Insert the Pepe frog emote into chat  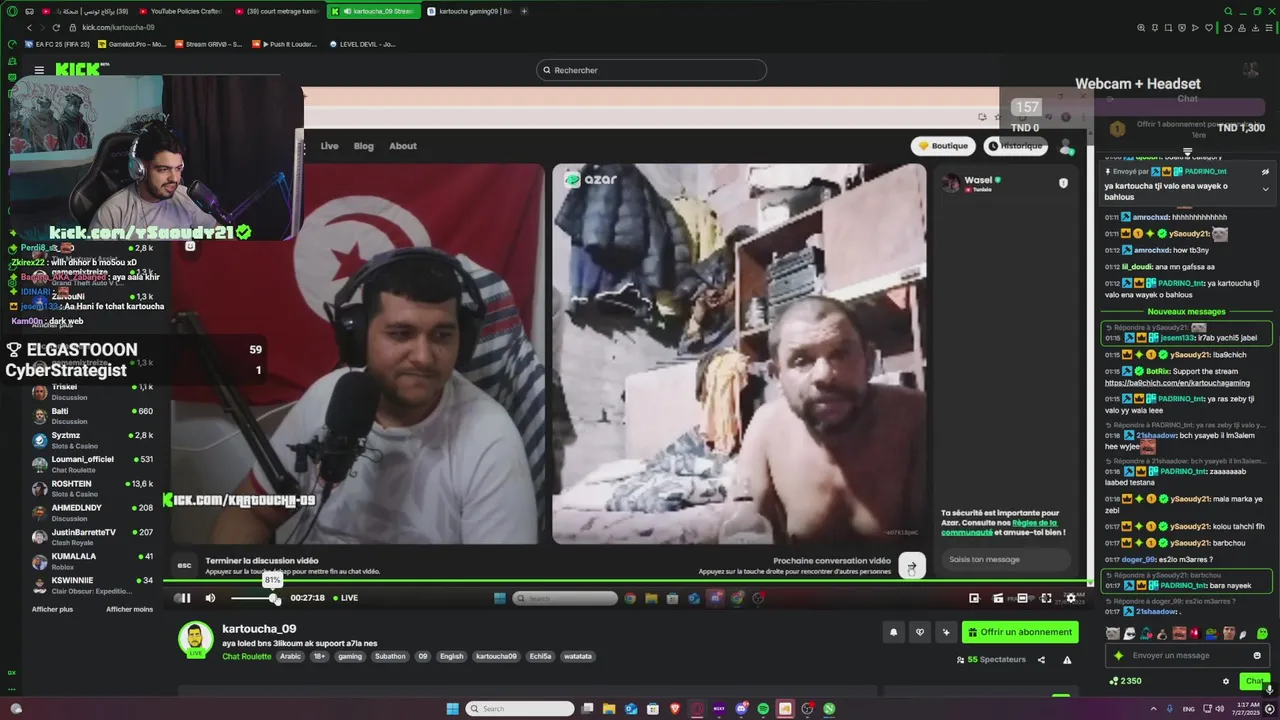point(1212,633)
